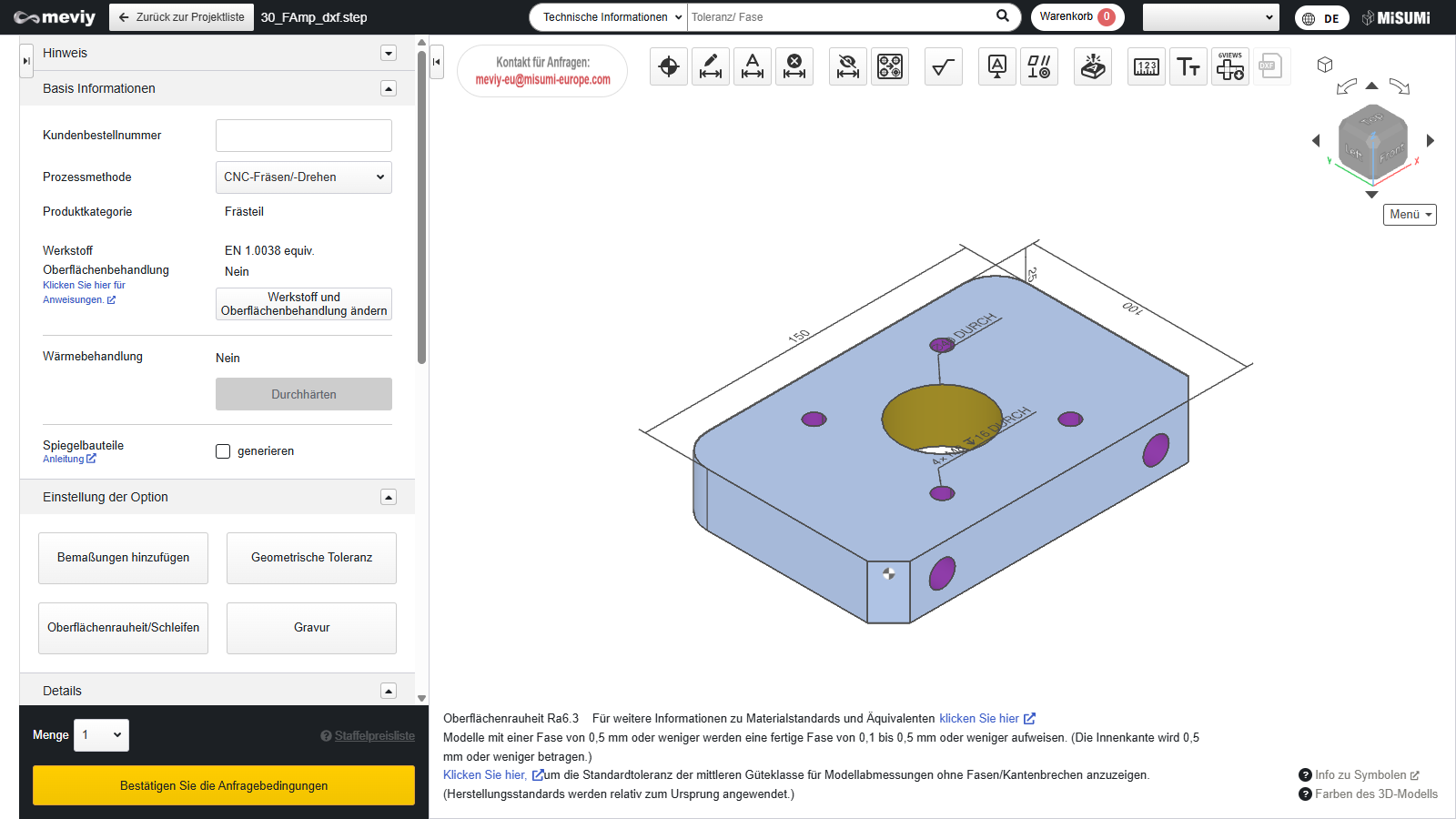Click the delete dimension icon

[794, 66]
